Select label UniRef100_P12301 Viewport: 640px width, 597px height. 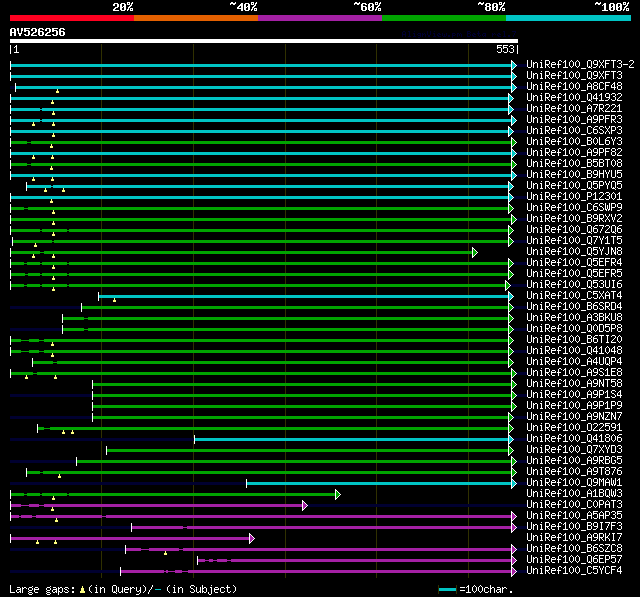click(x=574, y=197)
